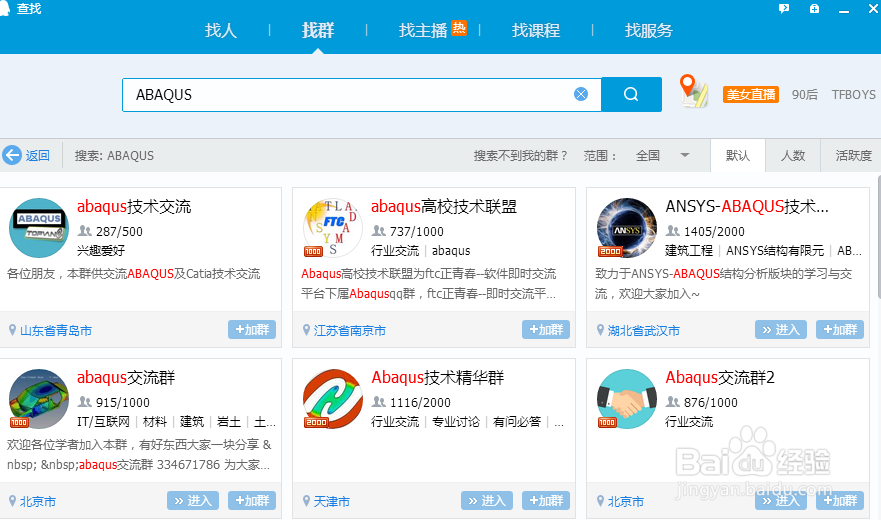Switch to the 找服务 tab

pyautogui.click(x=649, y=30)
